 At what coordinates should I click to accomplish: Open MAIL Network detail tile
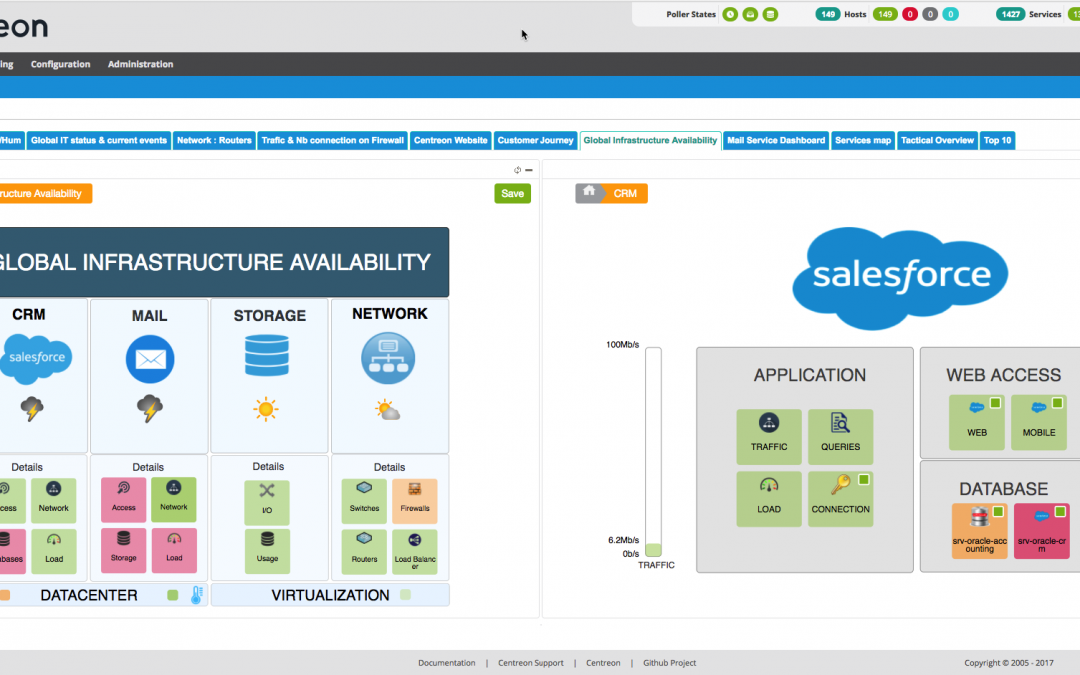click(174, 499)
